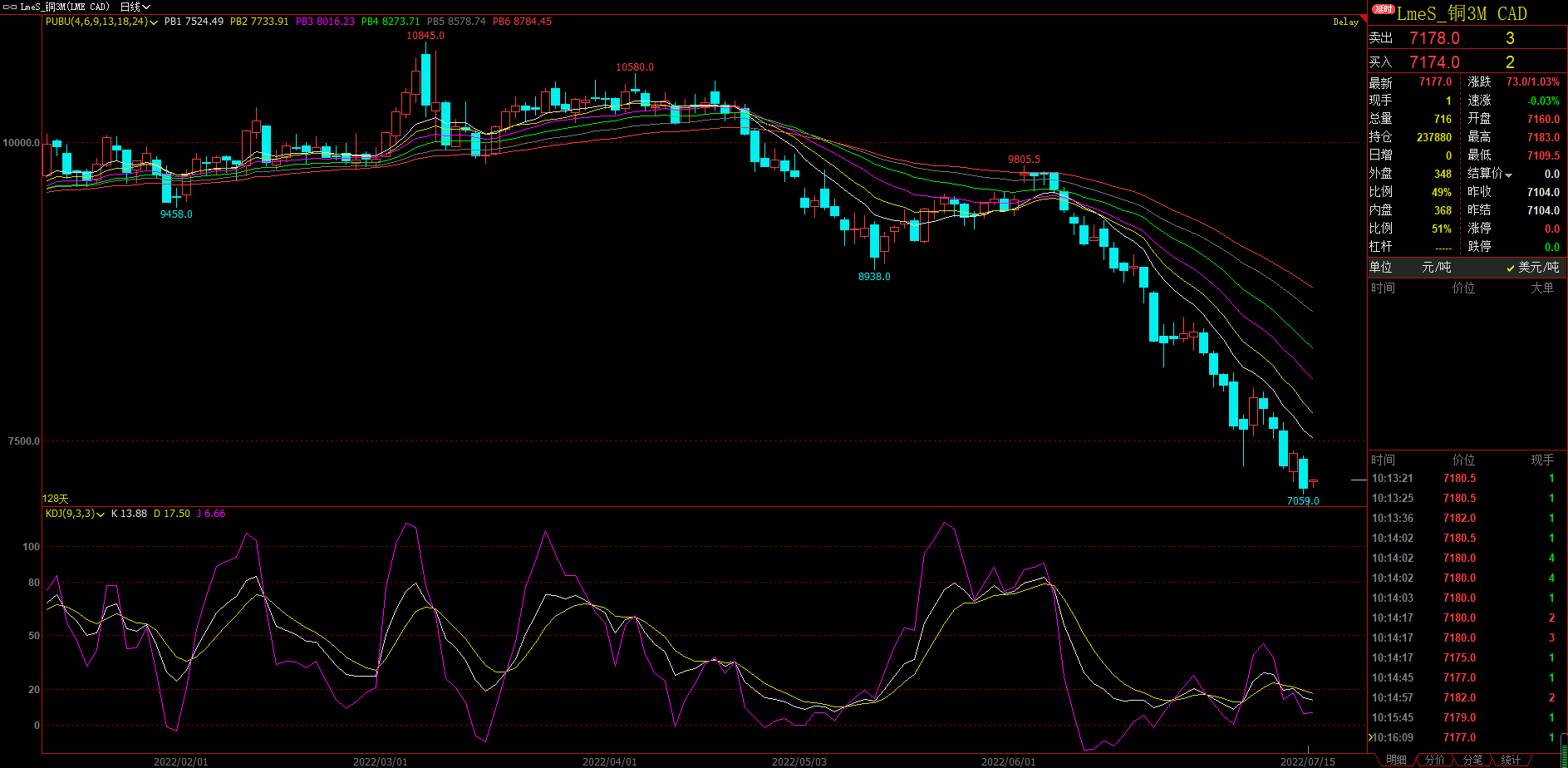Click the 7059.0 low price marker
The width and height of the screenshot is (1568, 768).
(1302, 501)
